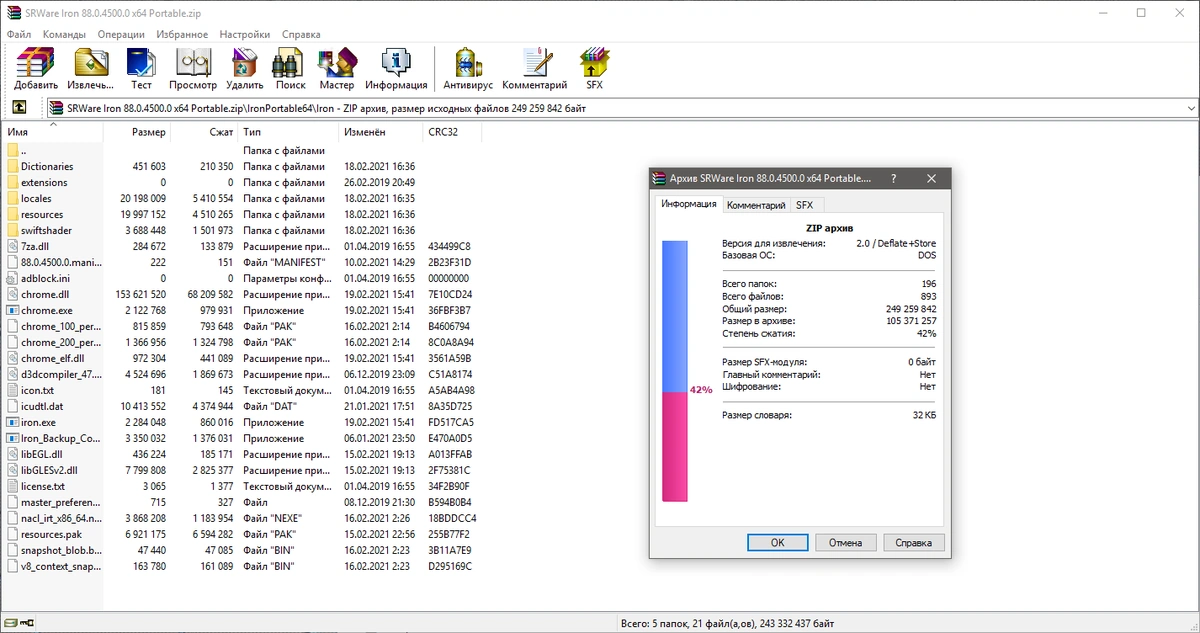Open the Настройки menu

[246, 34]
